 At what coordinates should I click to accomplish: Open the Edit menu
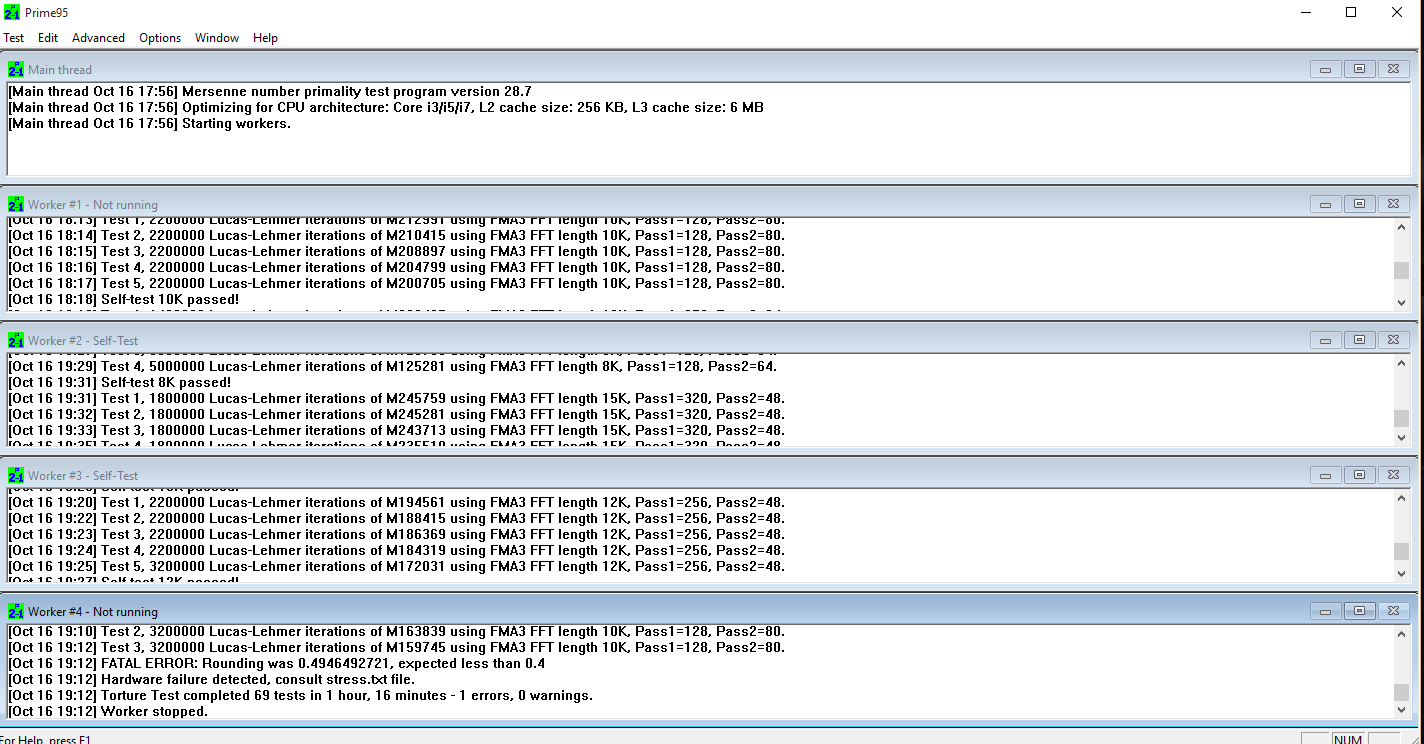click(x=48, y=38)
